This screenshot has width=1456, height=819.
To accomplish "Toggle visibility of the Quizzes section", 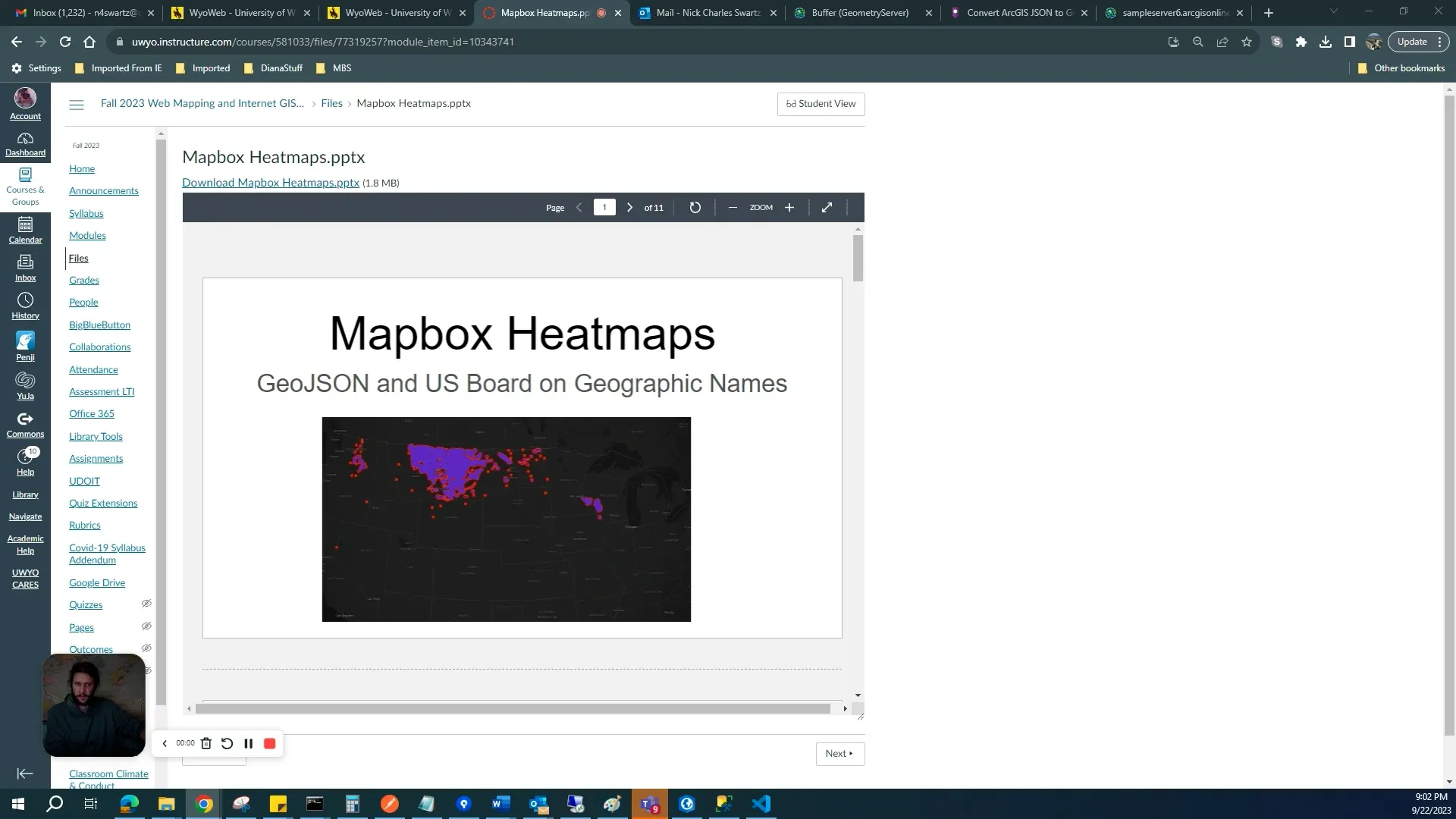I will pyautogui.click(x=146, y=604).
